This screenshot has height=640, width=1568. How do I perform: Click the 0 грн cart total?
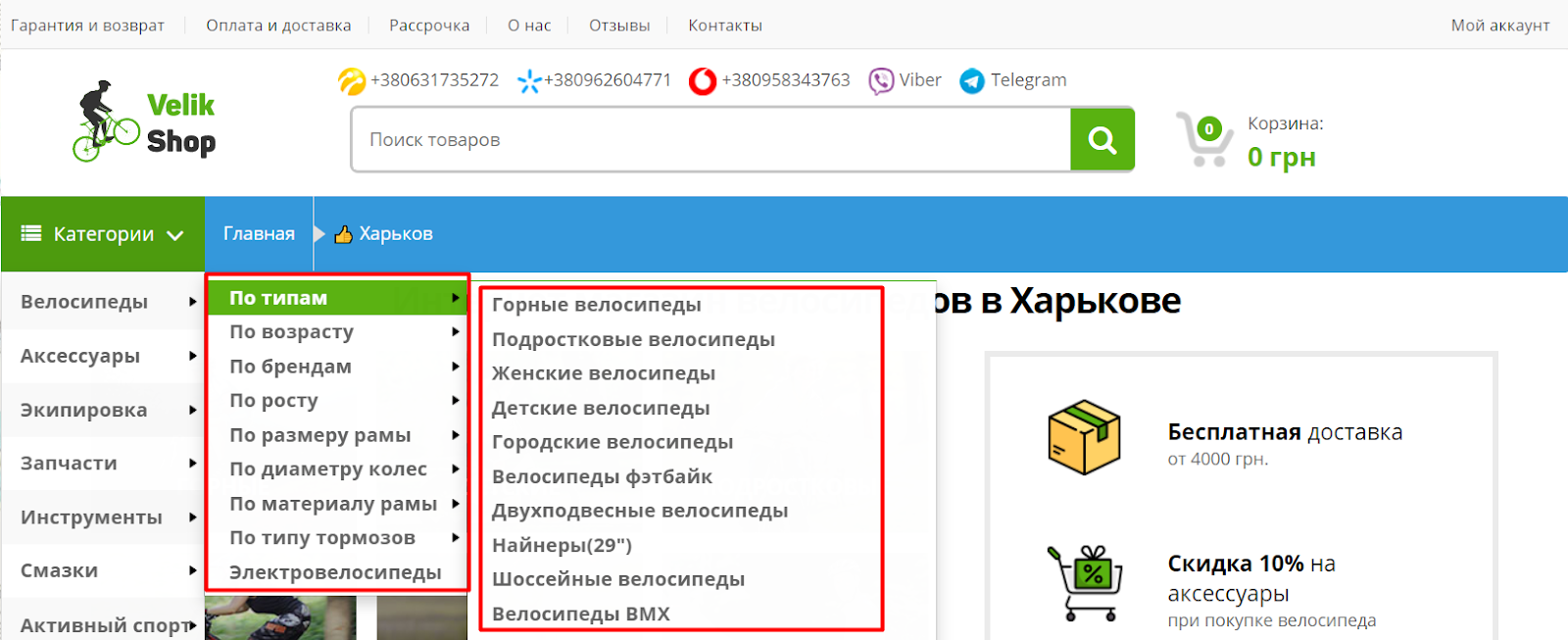pos(1282,157)
